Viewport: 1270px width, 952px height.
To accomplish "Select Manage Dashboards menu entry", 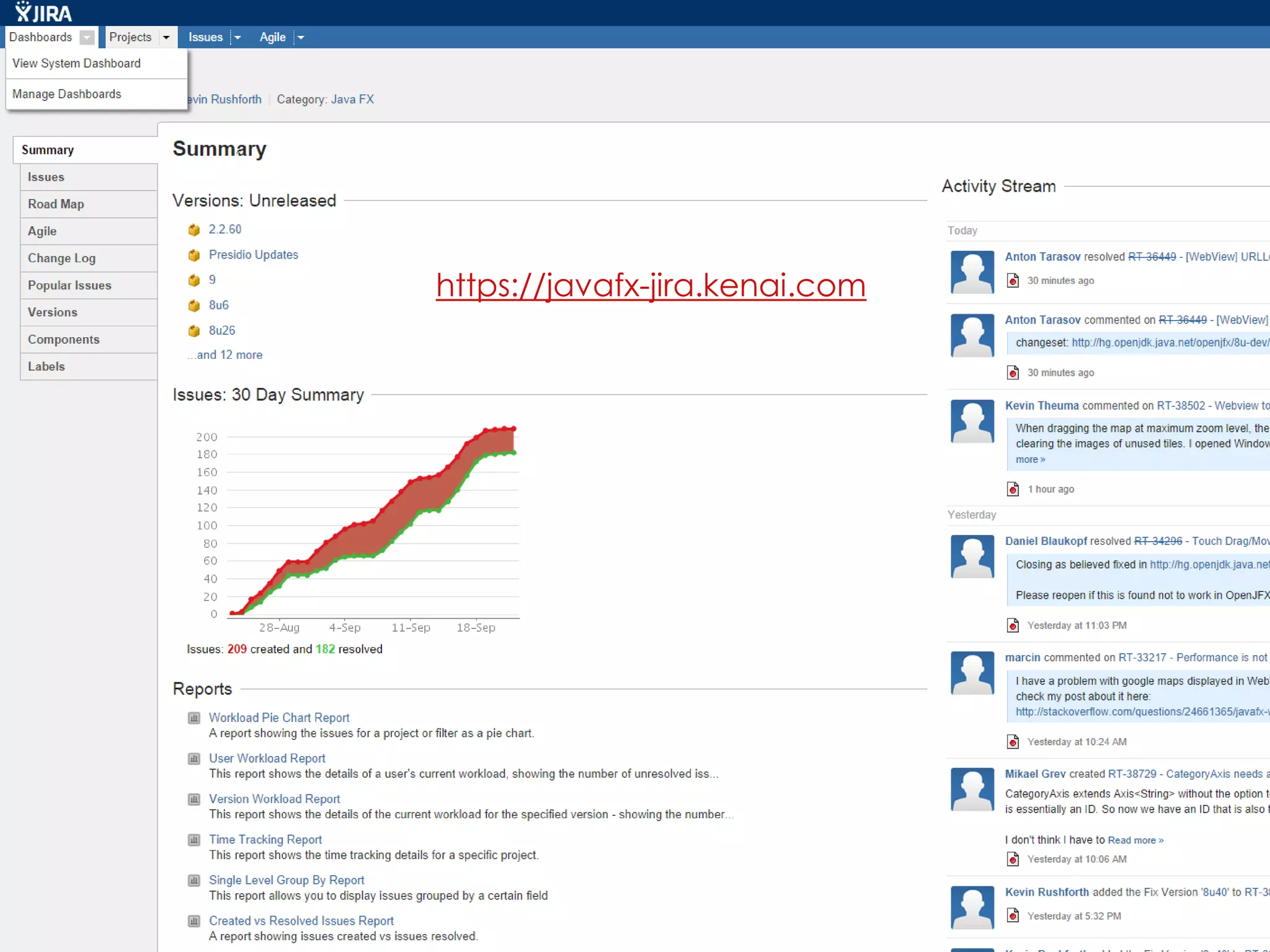I will click(67, 94).
